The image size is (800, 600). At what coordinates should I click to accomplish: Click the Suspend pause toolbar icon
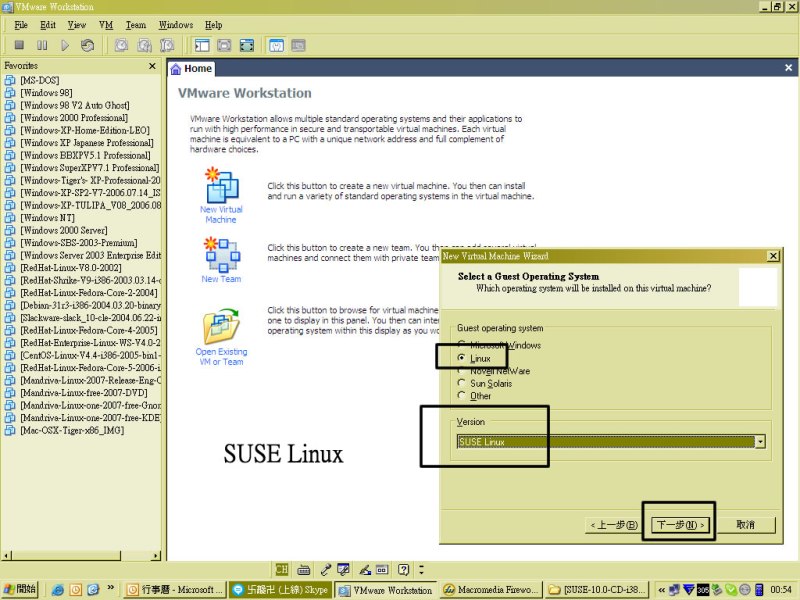[42, 45]
